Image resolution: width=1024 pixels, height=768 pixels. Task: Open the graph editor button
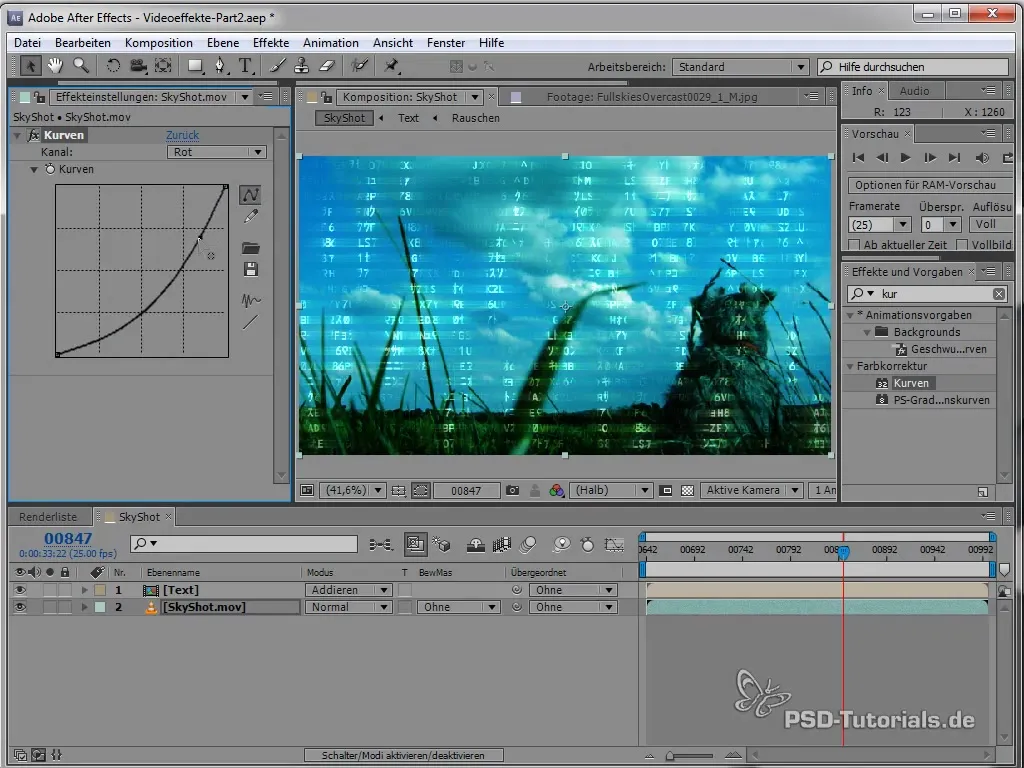point(614,544)
